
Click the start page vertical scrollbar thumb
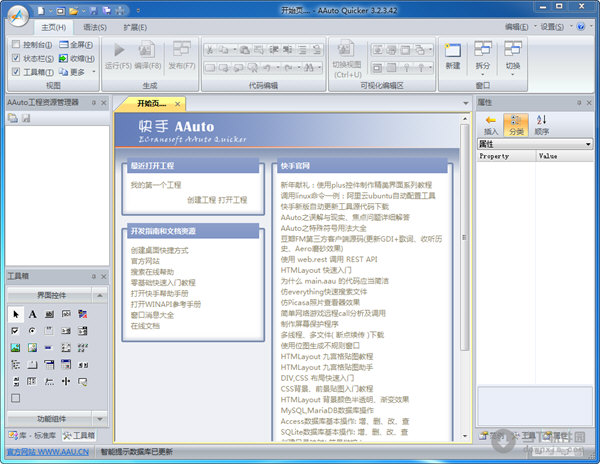tap(465, 237)
